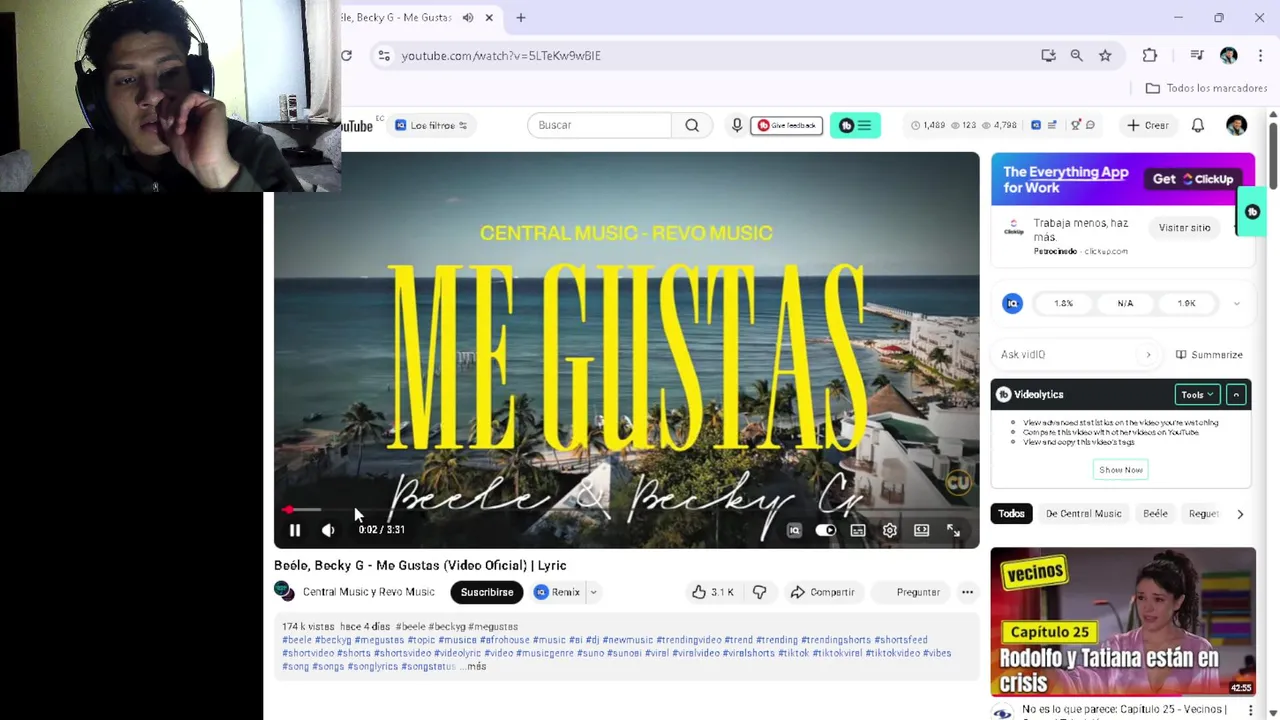This screenshot has width=1280, height=720.
Task: Open more actions three-dot menu under video
Action: [967, 592]
